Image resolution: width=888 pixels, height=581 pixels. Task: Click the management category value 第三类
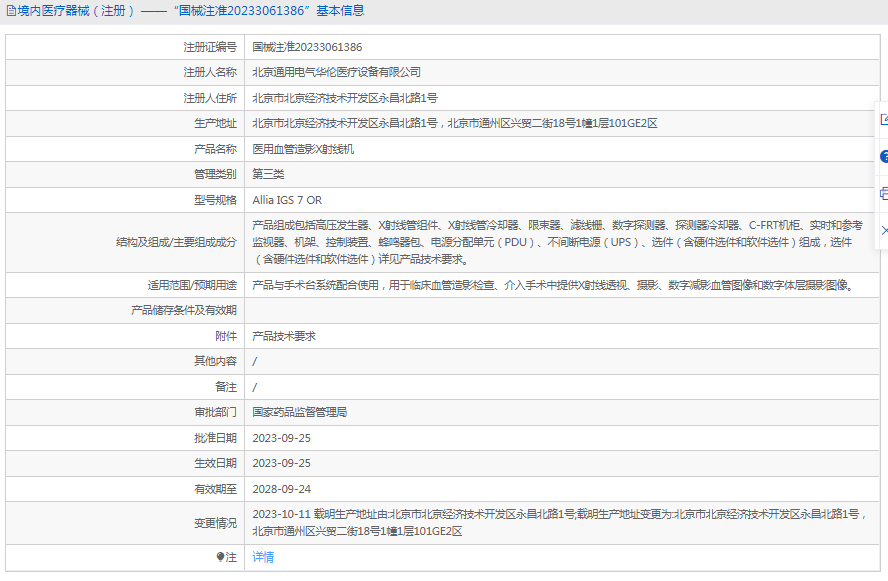(x=268, y=174)
